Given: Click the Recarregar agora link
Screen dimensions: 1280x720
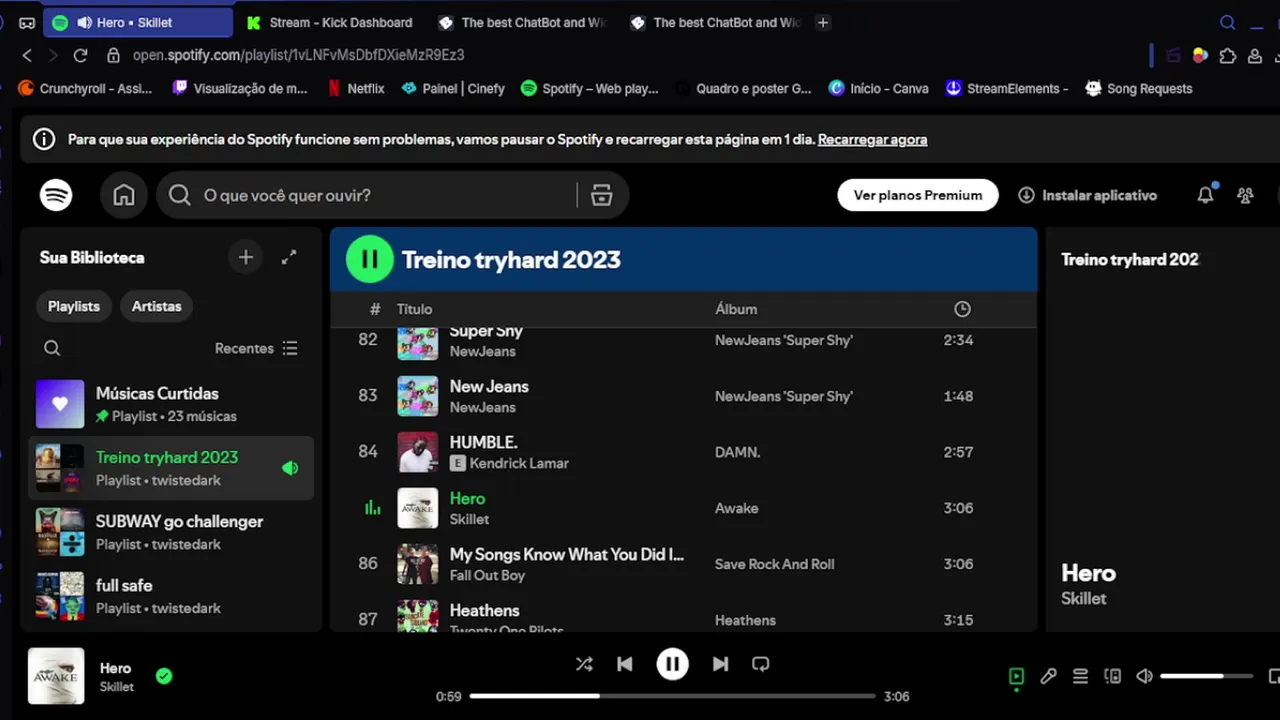Looking at the screenshot, I should point(872,140).
